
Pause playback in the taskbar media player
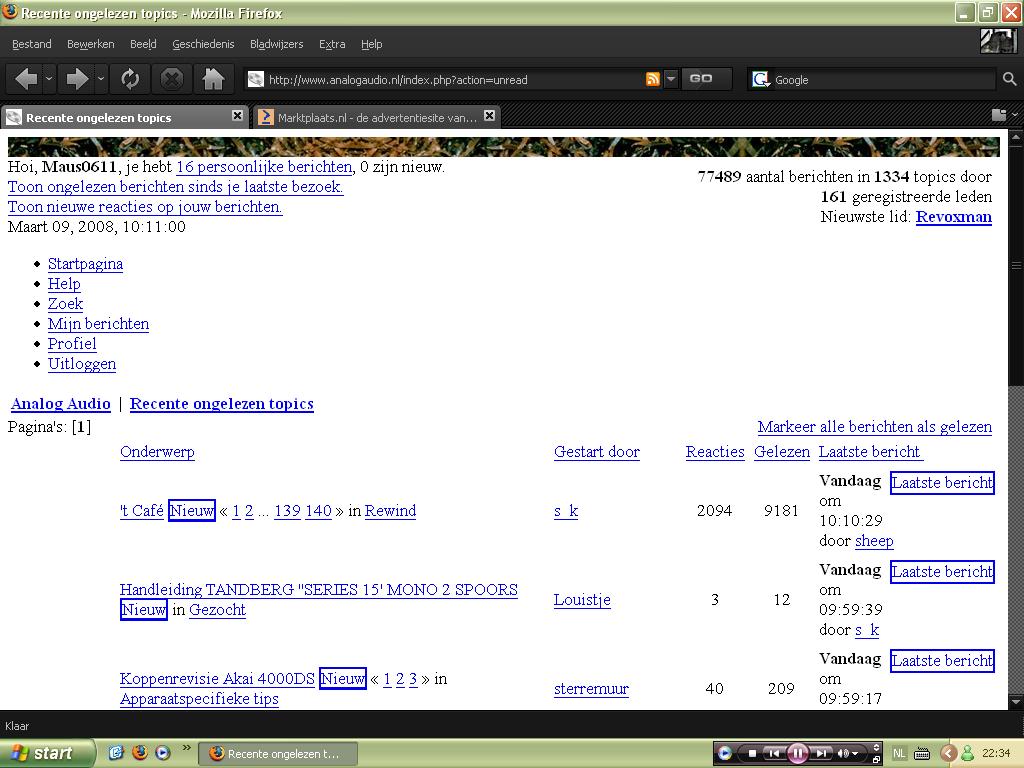point(797,753)
